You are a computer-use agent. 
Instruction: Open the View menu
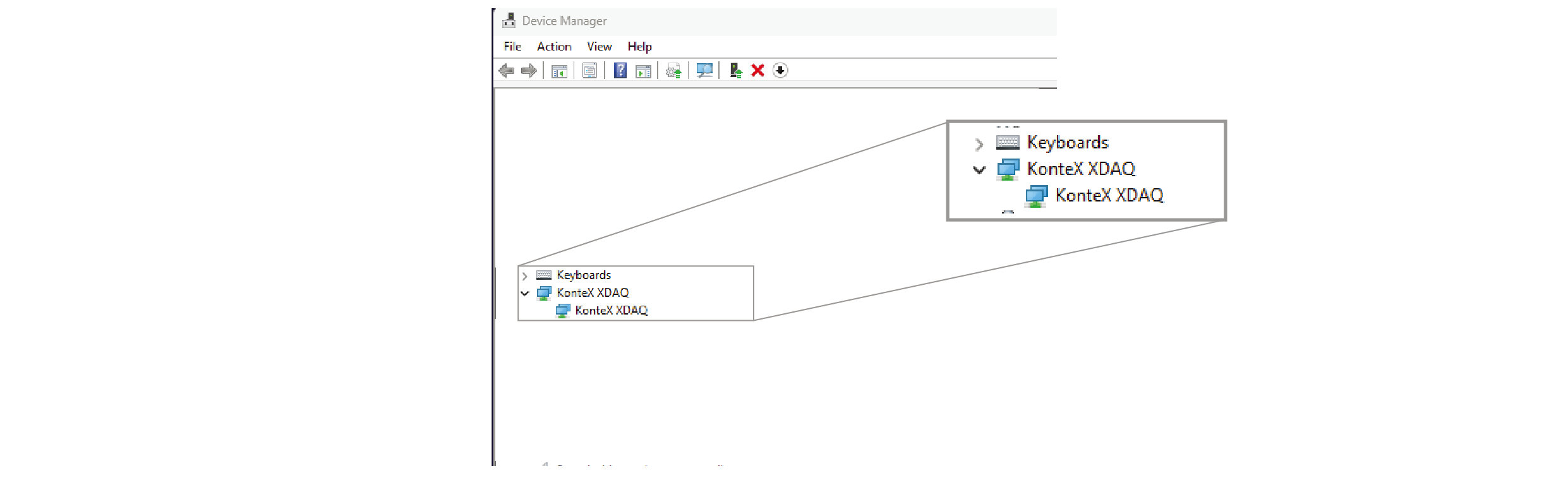[x=599, y=47]
